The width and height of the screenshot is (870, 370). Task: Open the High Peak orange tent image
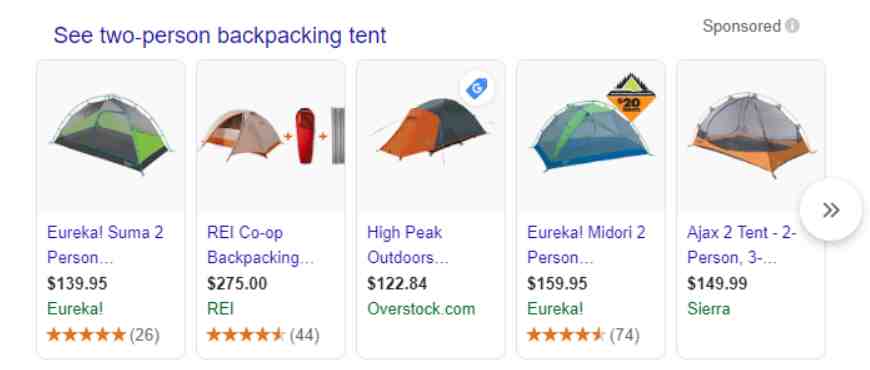pyautogui.click(x=431, y=135)
